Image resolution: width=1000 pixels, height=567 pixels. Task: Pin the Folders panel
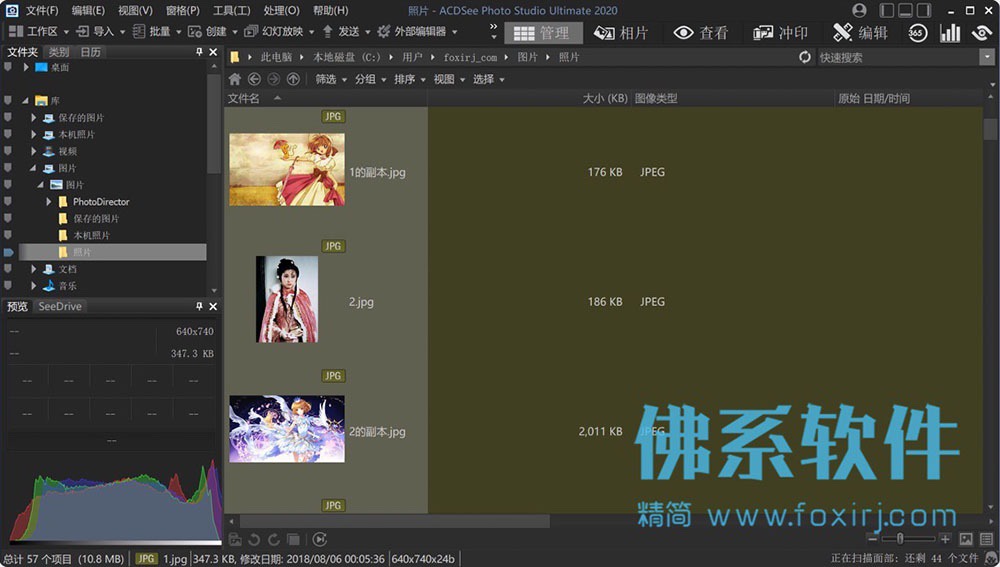[200, 52]
